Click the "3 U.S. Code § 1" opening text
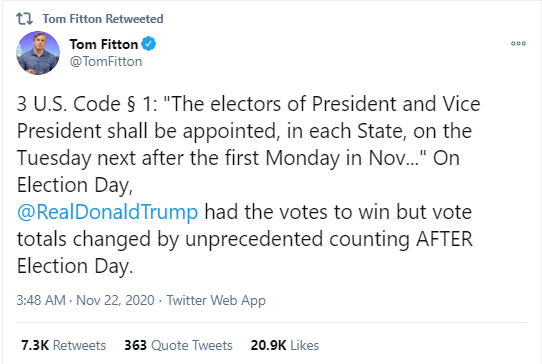The height and width of the screenshot is (364, 542). (87, 104)
